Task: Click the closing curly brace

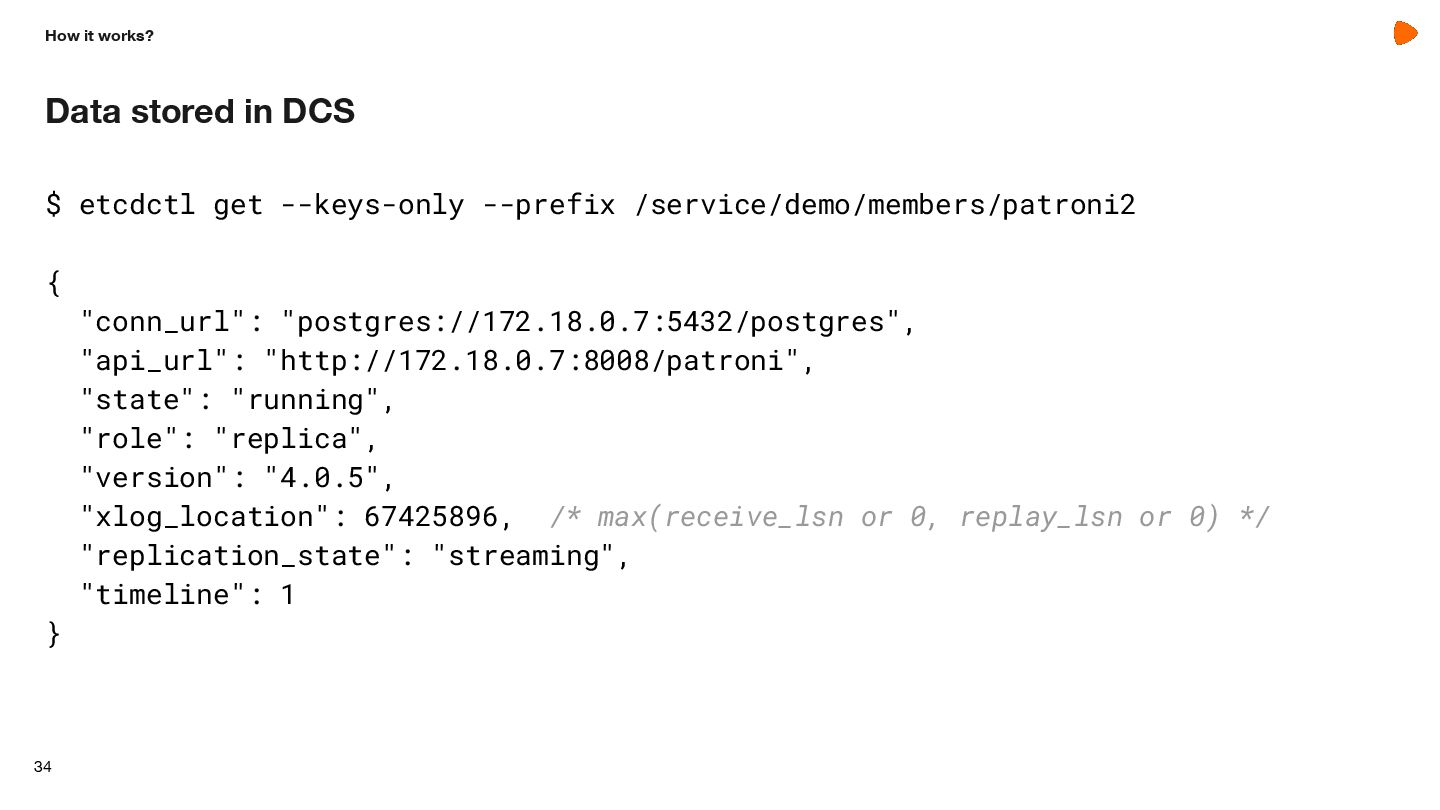Action: pyautogui.click(x=54, y=633)
